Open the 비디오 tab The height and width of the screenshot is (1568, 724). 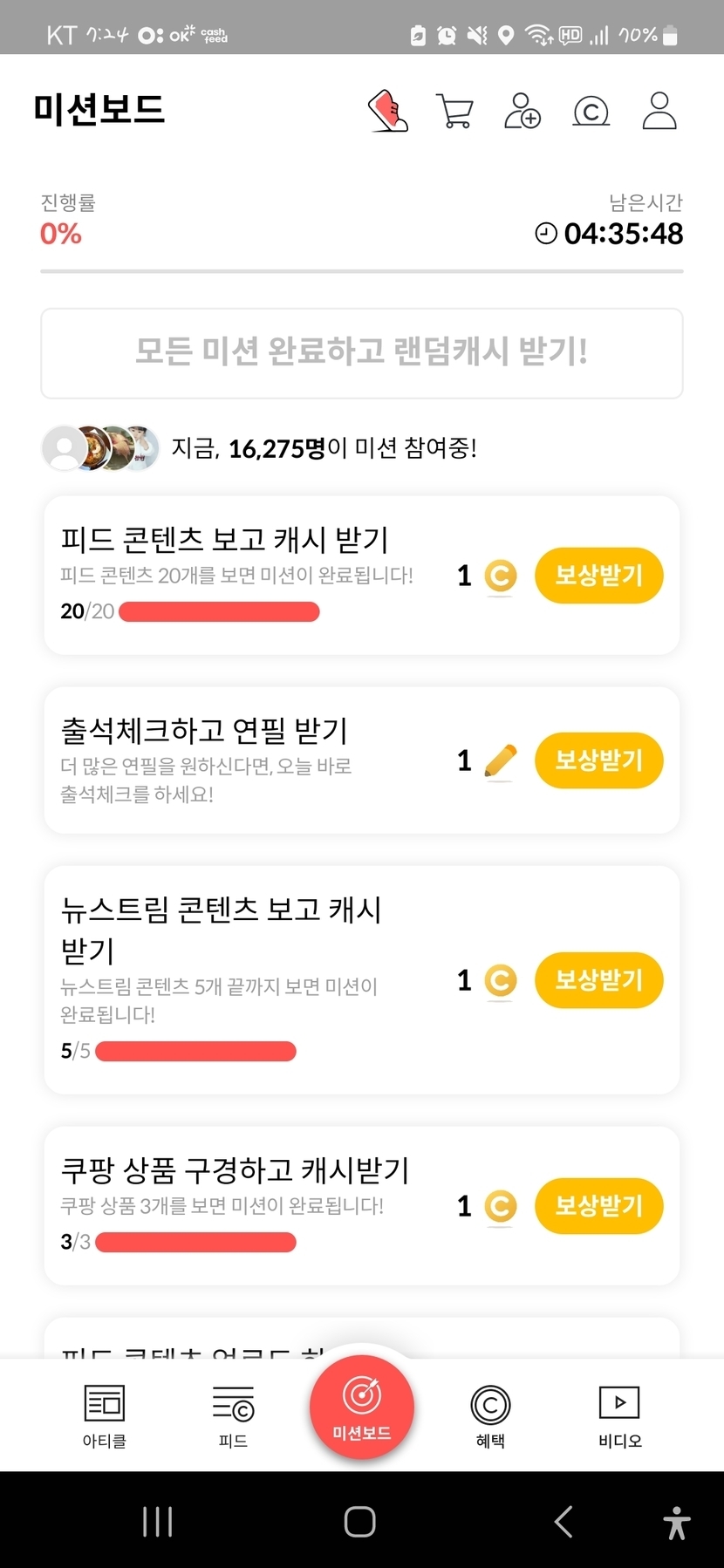(x=619, y=1415)
